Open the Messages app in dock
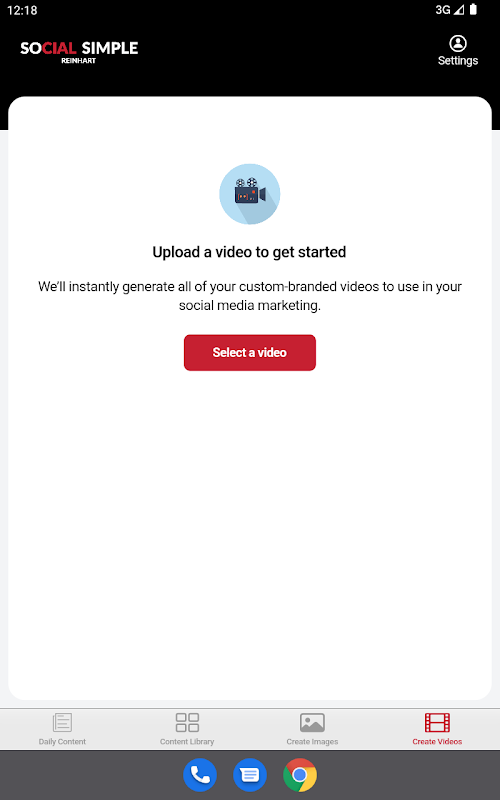The height and width of the screenshot is (800, 500). 250,775
